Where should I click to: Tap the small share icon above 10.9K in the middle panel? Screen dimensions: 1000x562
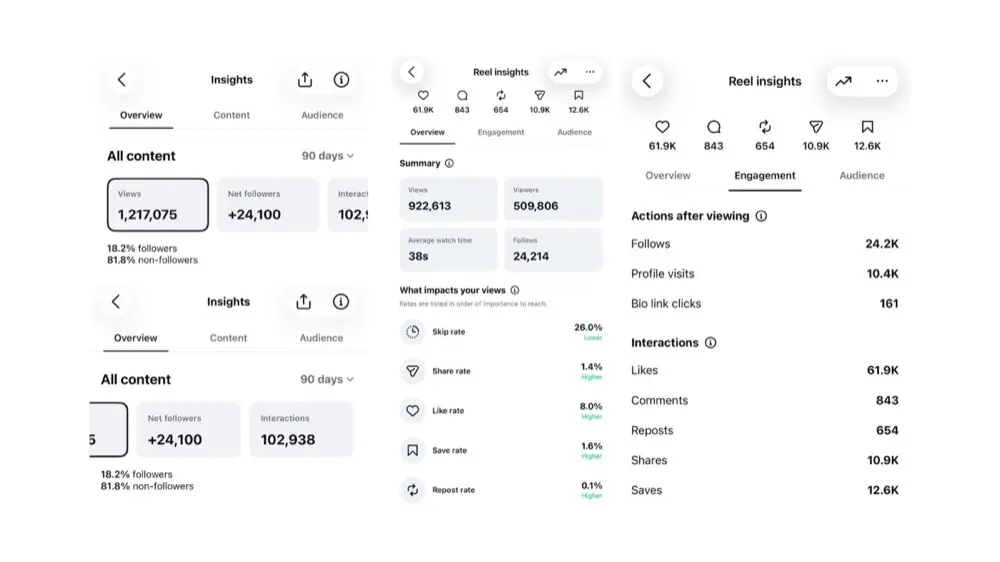coord(540,96)
